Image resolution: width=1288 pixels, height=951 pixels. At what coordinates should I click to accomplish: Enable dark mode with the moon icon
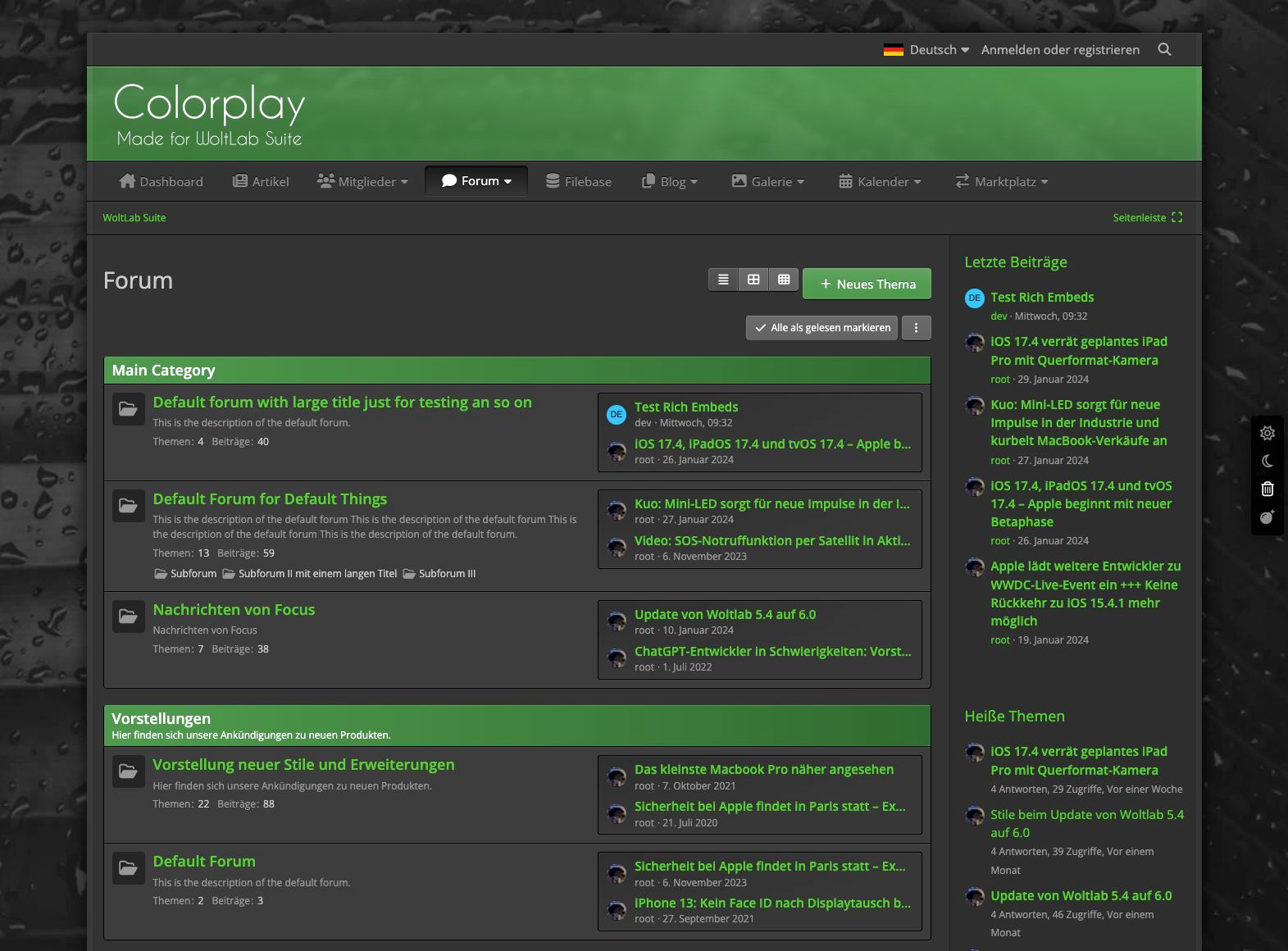pyautogui.click(x=1267, y=462)
